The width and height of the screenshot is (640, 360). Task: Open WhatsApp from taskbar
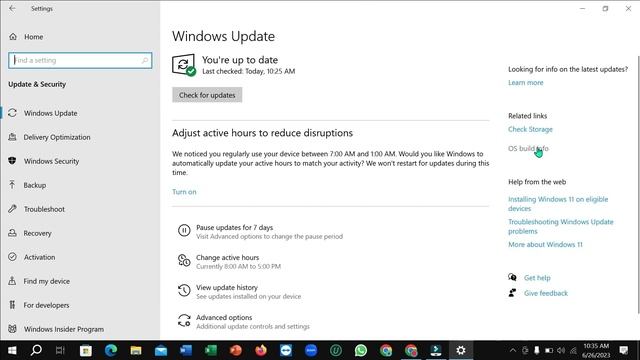pyautogui.click(x=361, y=350)
